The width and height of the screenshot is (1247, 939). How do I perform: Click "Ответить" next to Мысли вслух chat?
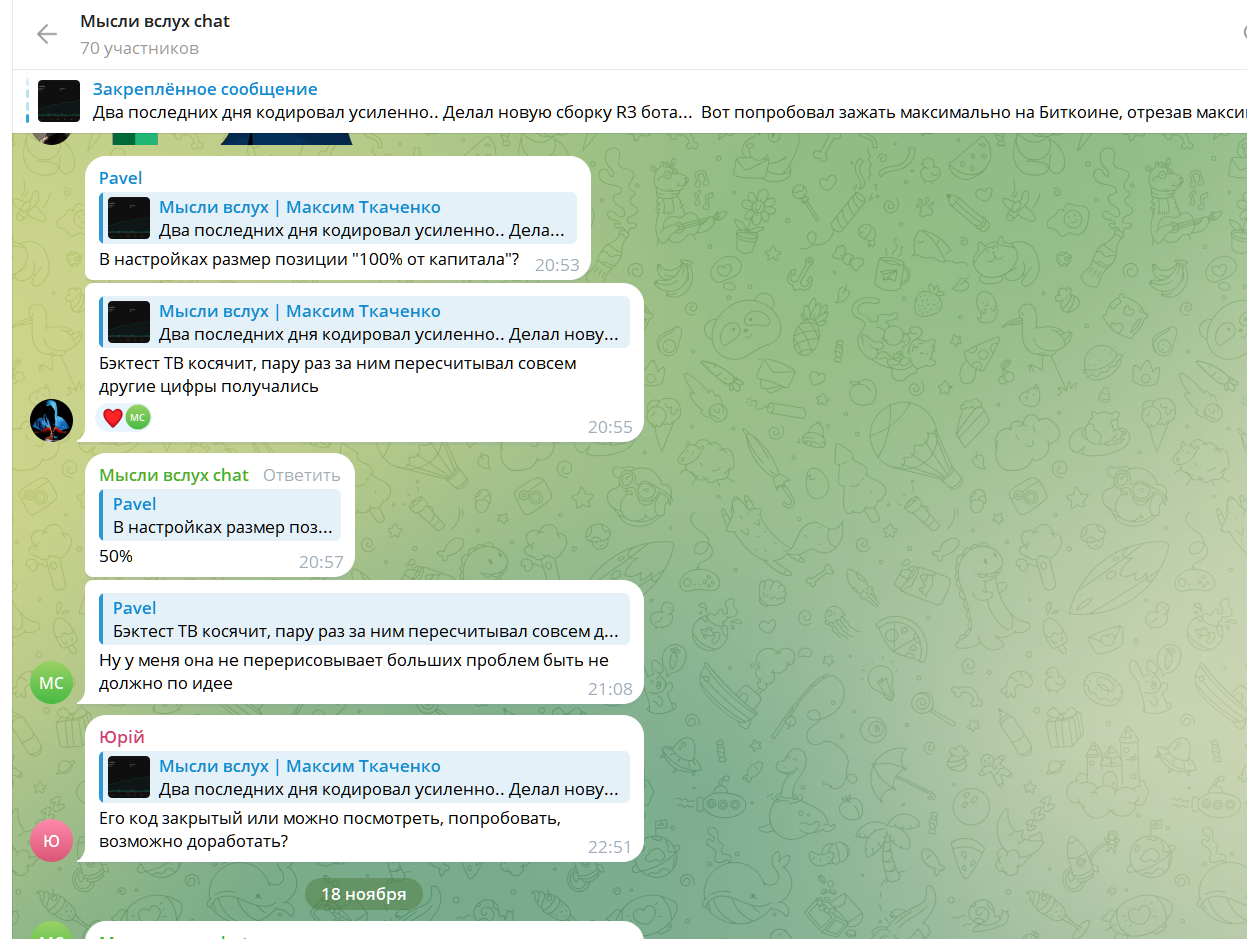tap(301, 475)
